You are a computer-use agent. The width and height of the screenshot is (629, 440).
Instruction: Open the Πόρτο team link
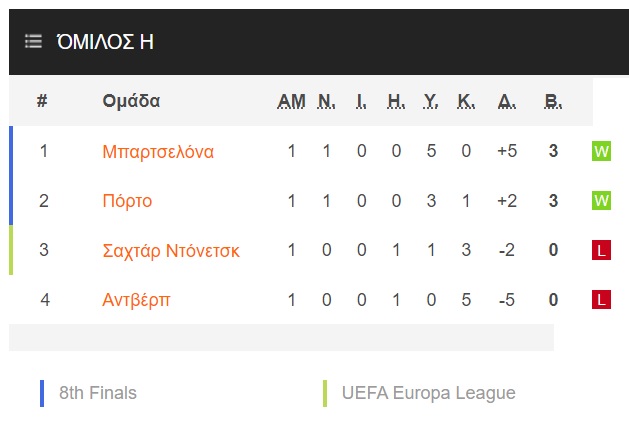point(127,201)
